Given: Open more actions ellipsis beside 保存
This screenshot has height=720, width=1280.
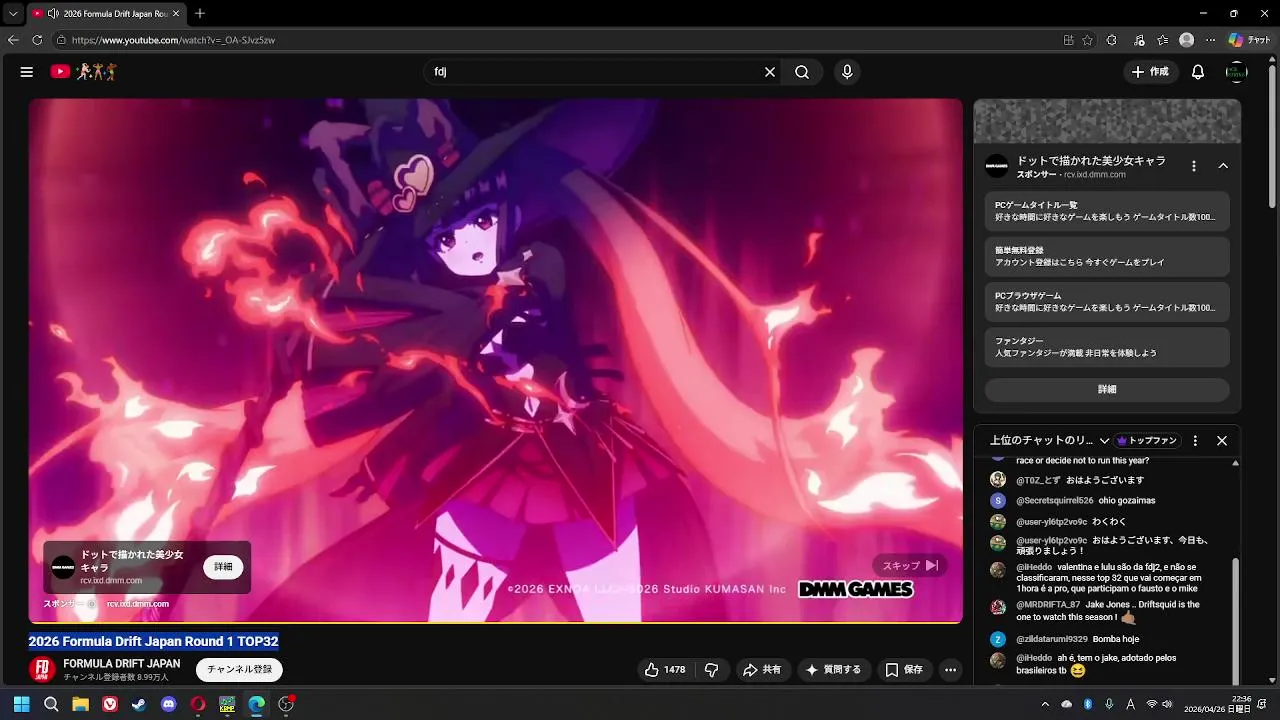Looking at the screenshot, I should pyautogui.click(x=951, y=670).
